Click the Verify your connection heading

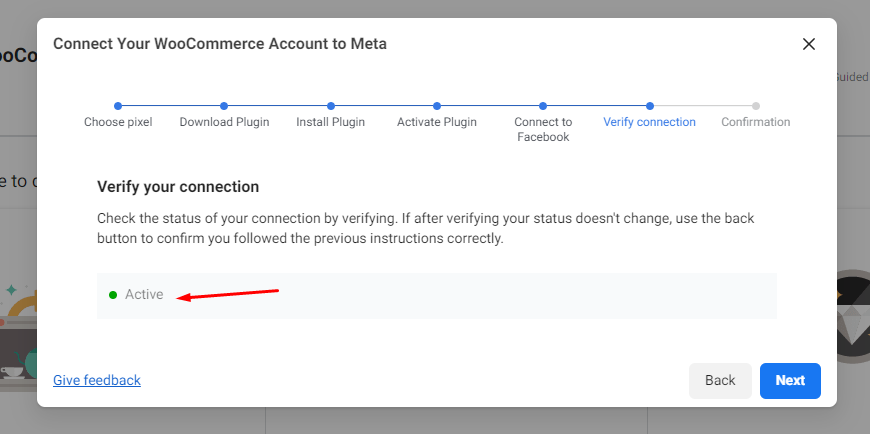(178, 186)
